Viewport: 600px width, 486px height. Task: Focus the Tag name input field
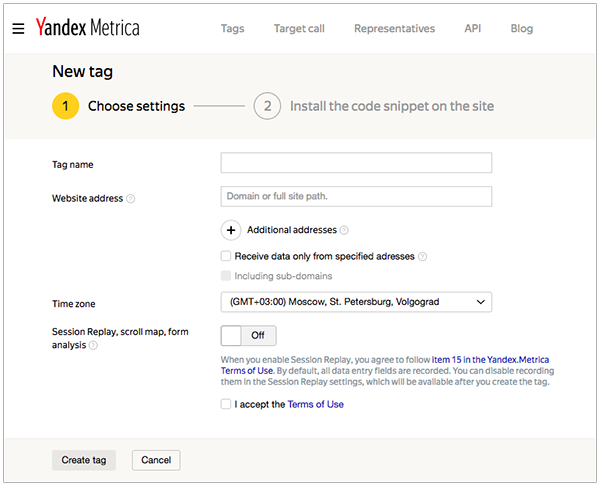point(356,163)
